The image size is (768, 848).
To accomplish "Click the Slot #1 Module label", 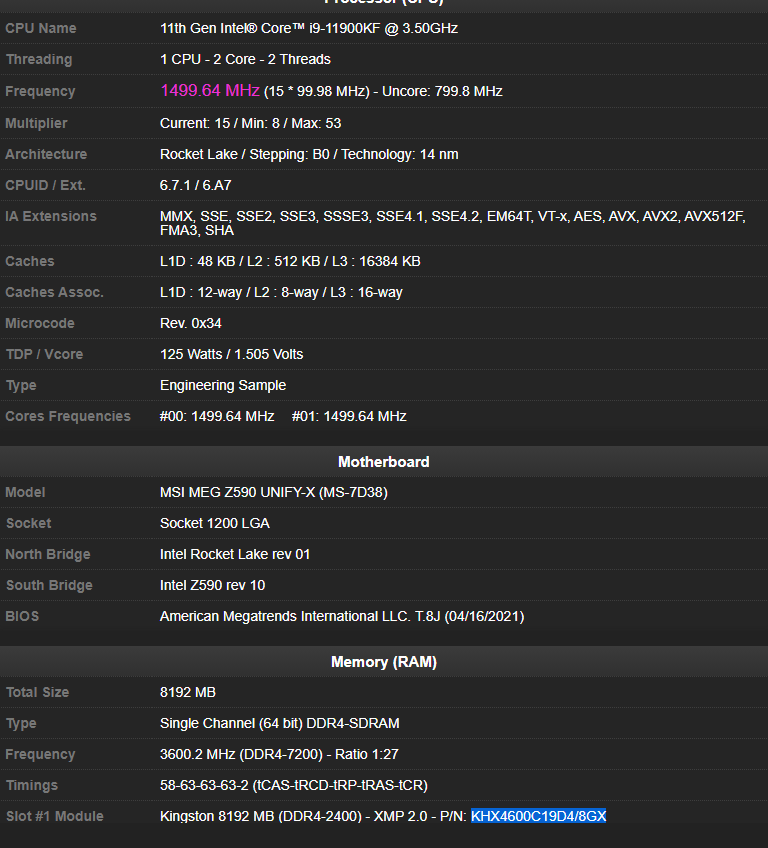I will [54, 816].
